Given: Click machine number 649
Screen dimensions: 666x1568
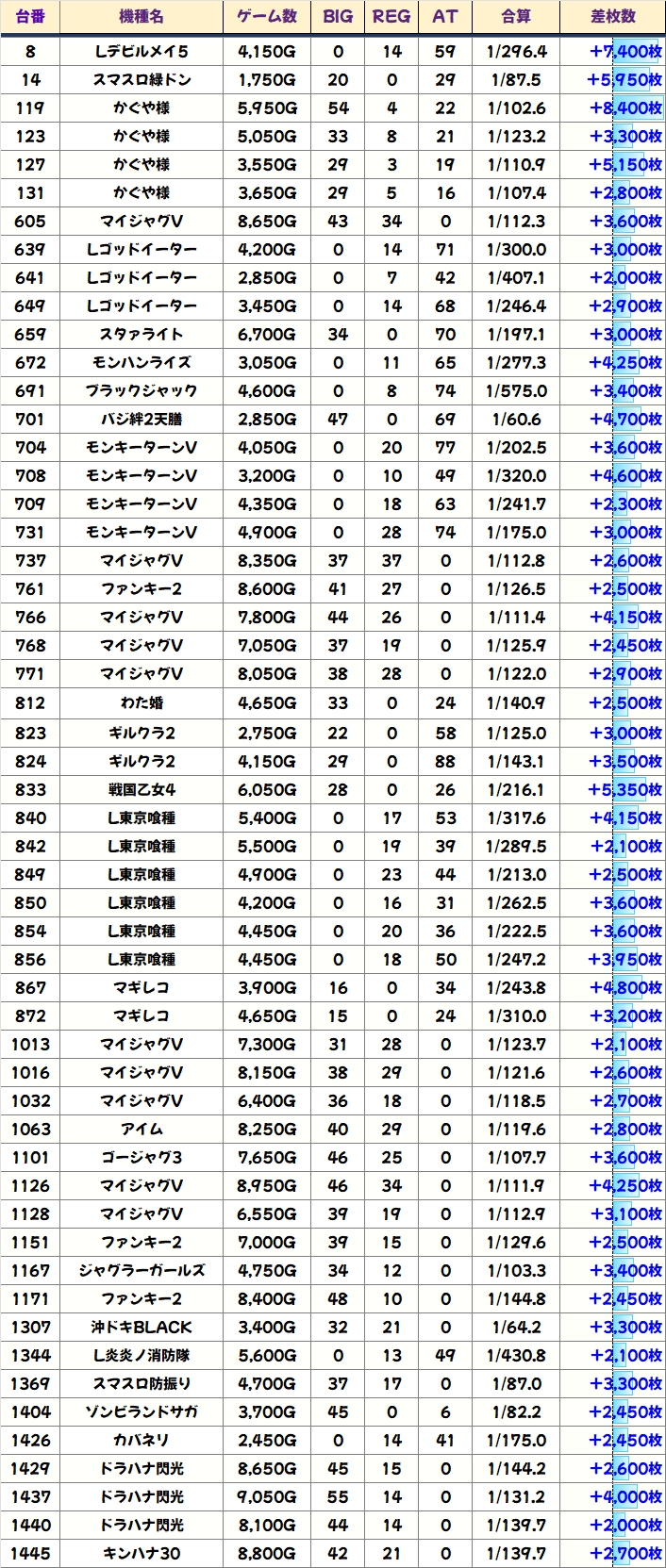Looking at the screenshot, I should [x=30, y=305].
